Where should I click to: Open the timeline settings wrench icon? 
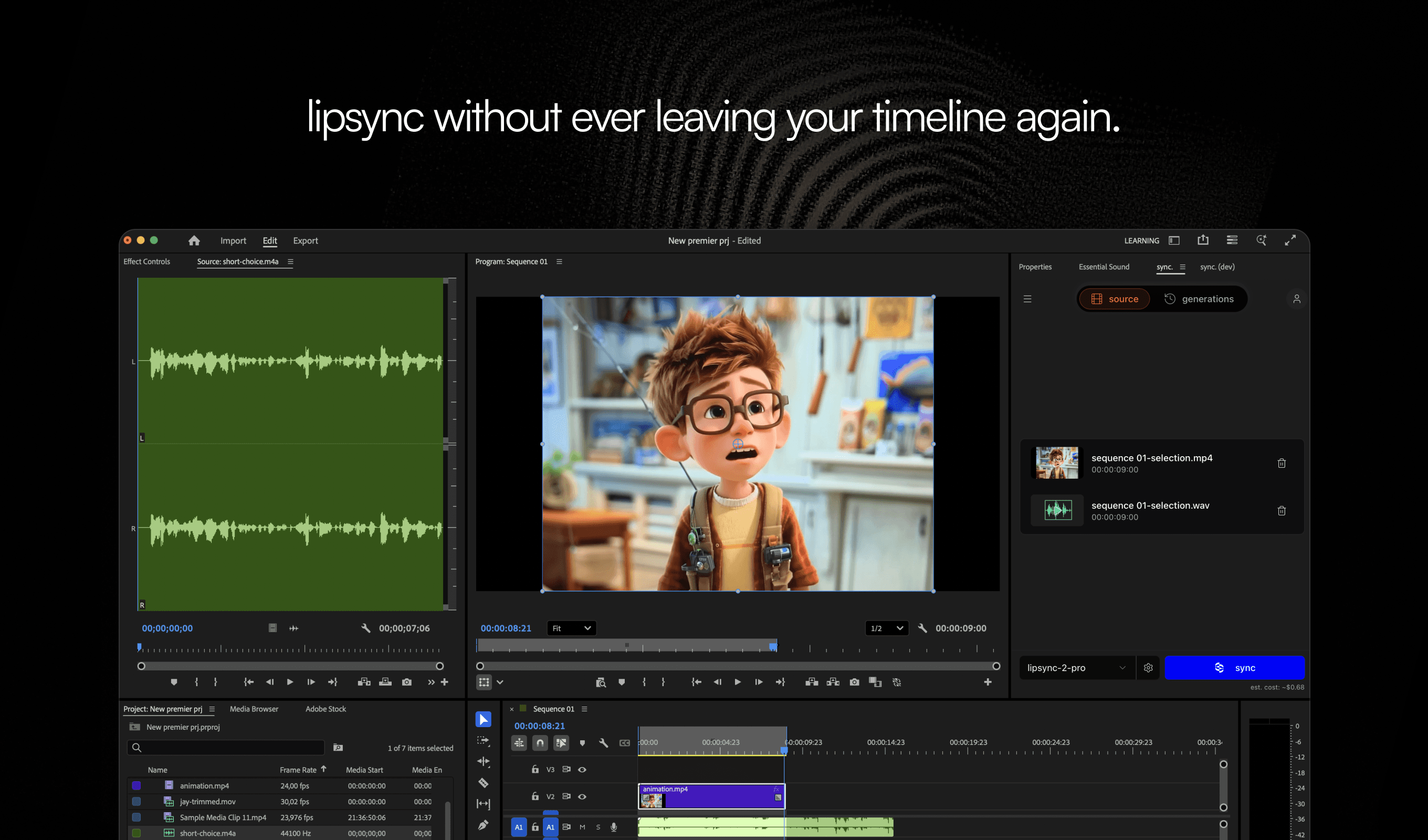point(604,743)
